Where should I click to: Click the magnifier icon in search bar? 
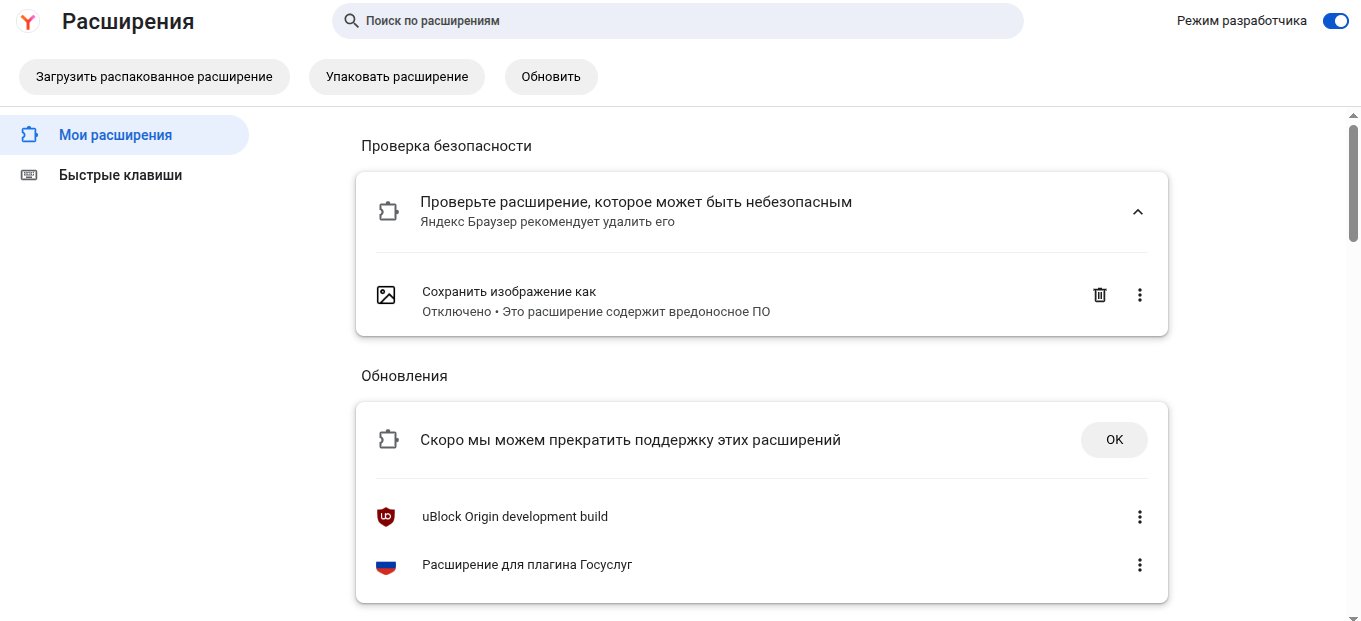(x=351, y=21)
